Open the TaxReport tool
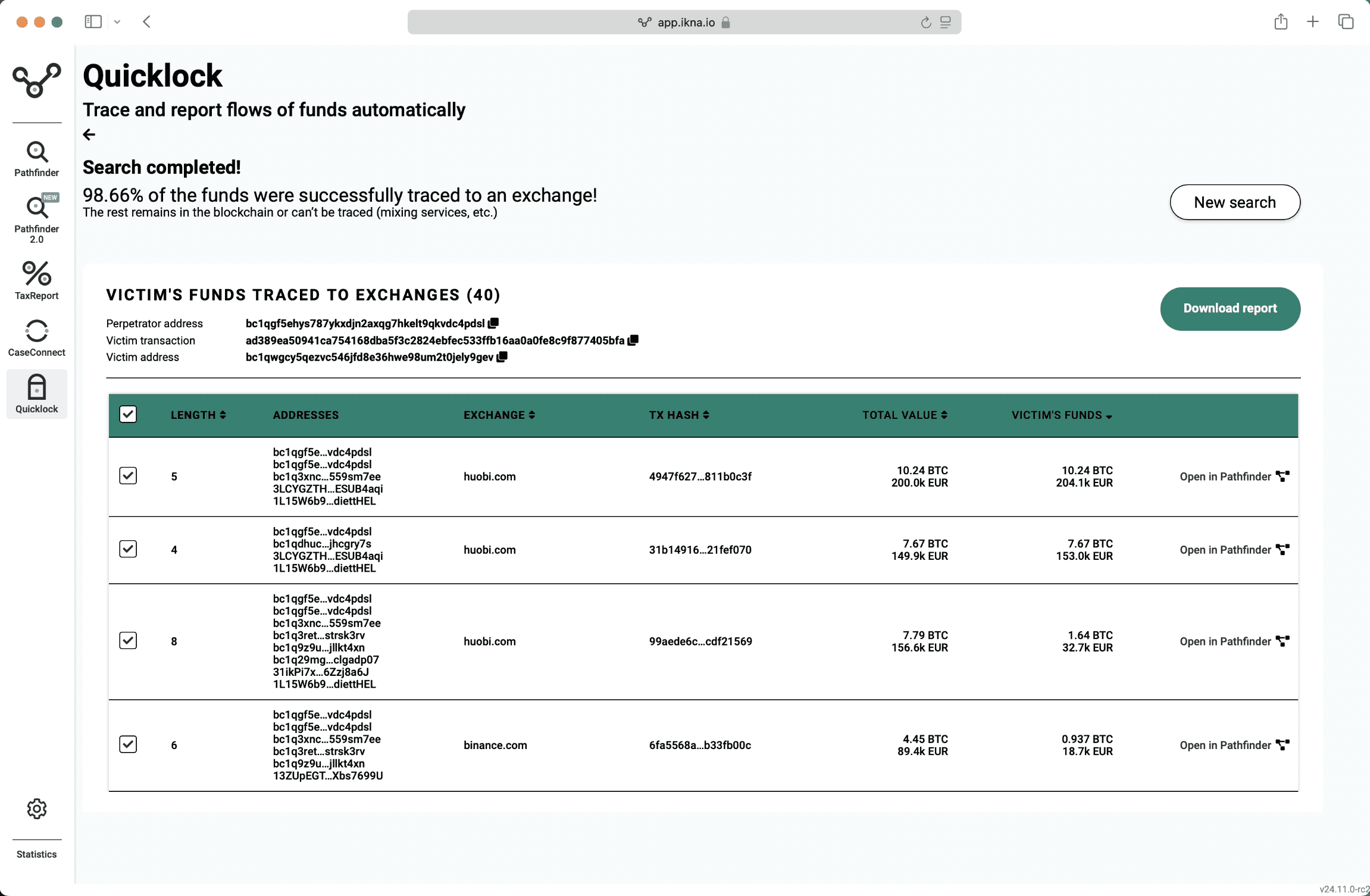The height and width of the screenshot is (896, 1370). tap(36, 280)
